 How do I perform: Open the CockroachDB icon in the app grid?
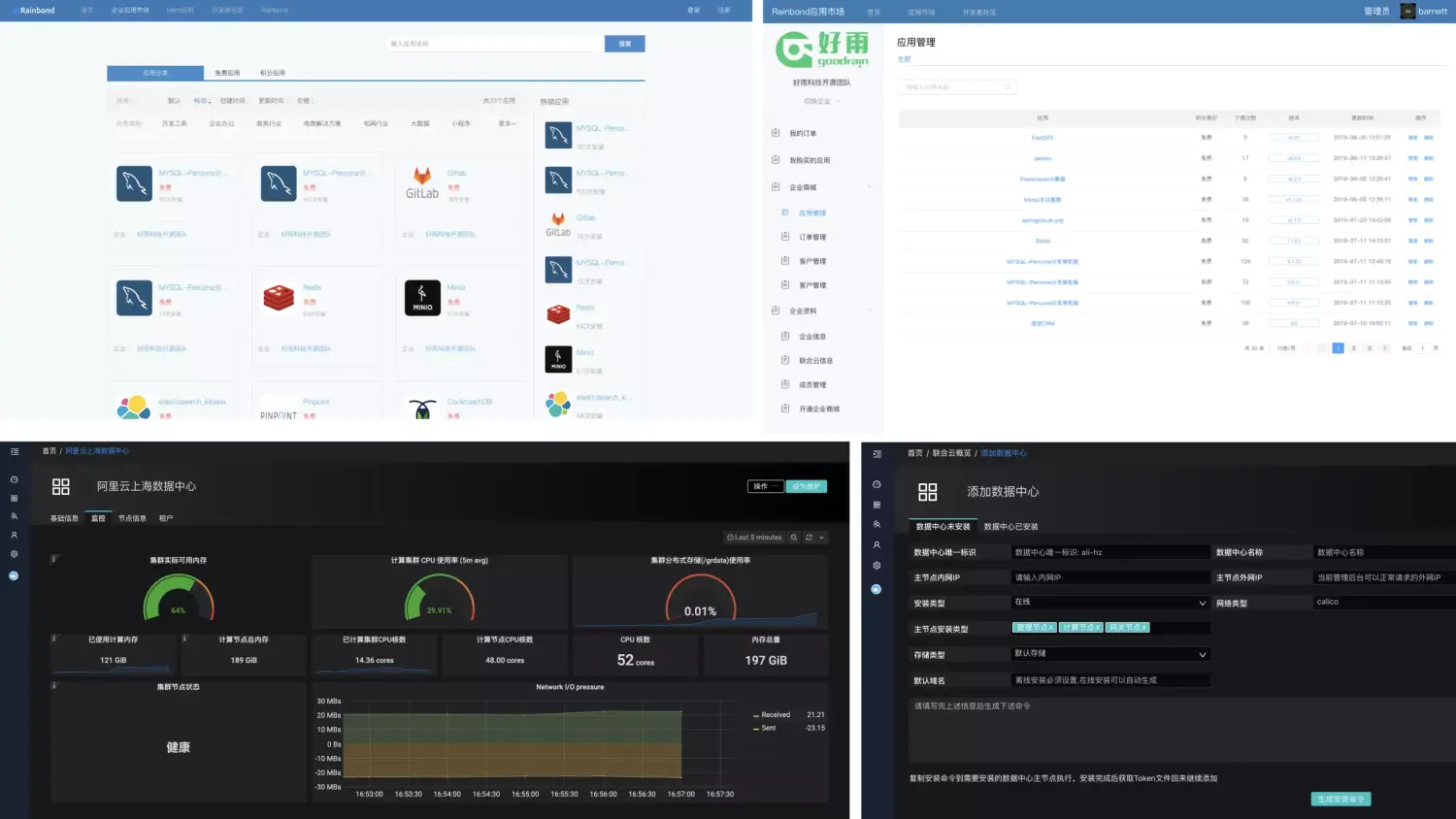tap(422, 409)
